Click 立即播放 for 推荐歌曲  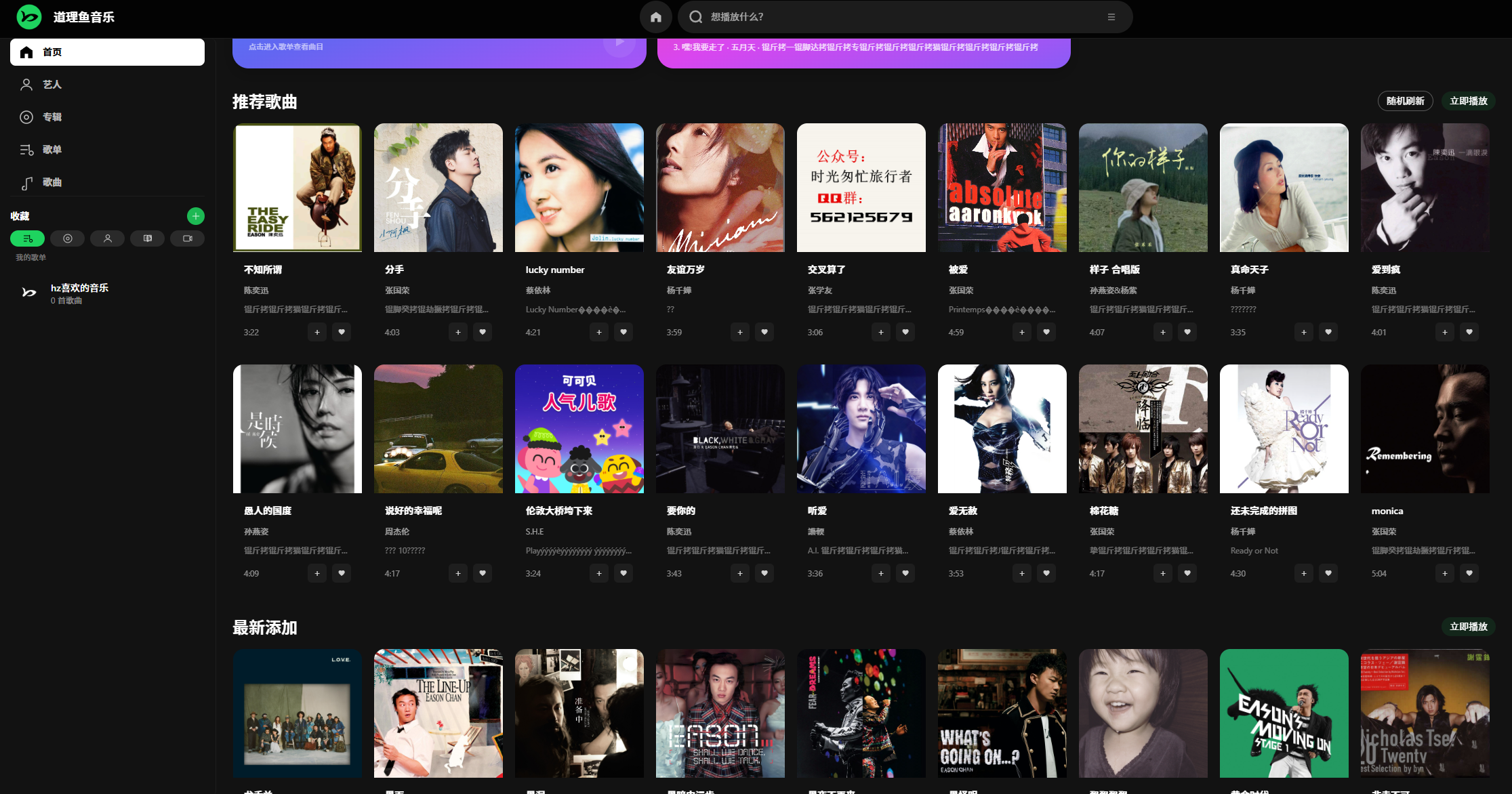(1468, 101)
